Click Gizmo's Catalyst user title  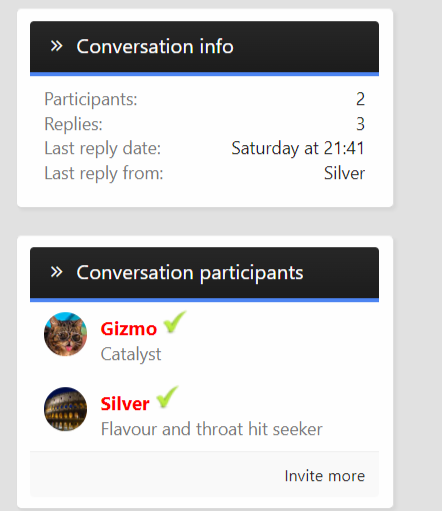point(131,354)
